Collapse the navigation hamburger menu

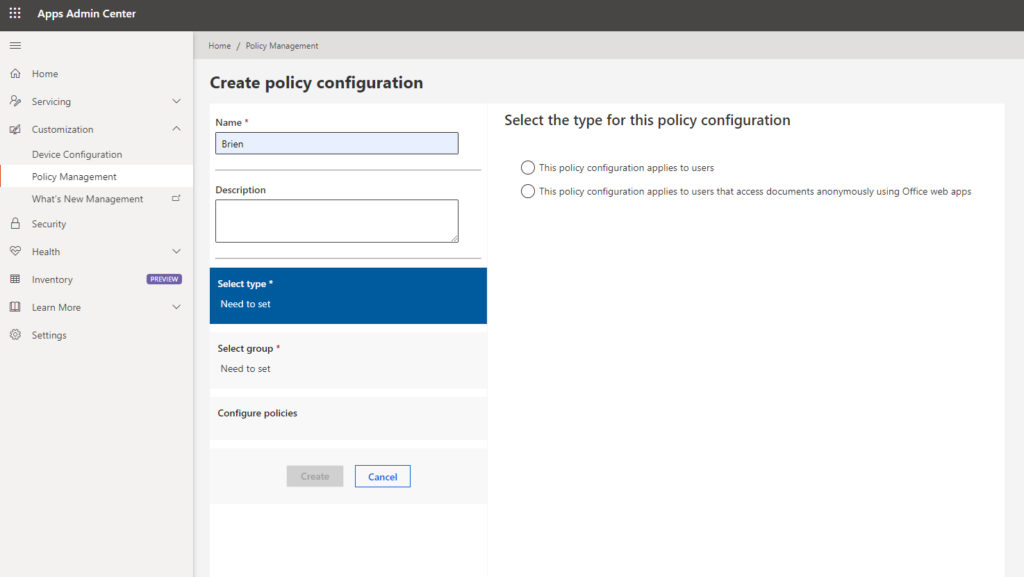pyautogui.click(x=15, y=46)
